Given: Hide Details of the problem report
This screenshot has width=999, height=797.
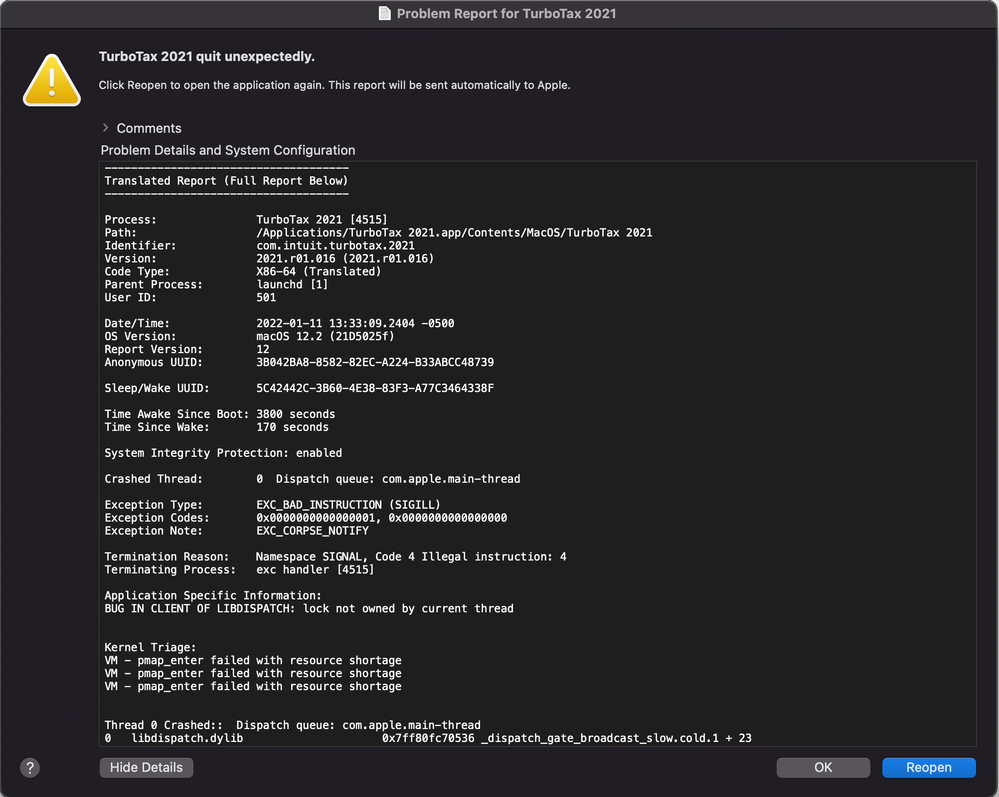Looking at the screenshot, I should point(146,768).
